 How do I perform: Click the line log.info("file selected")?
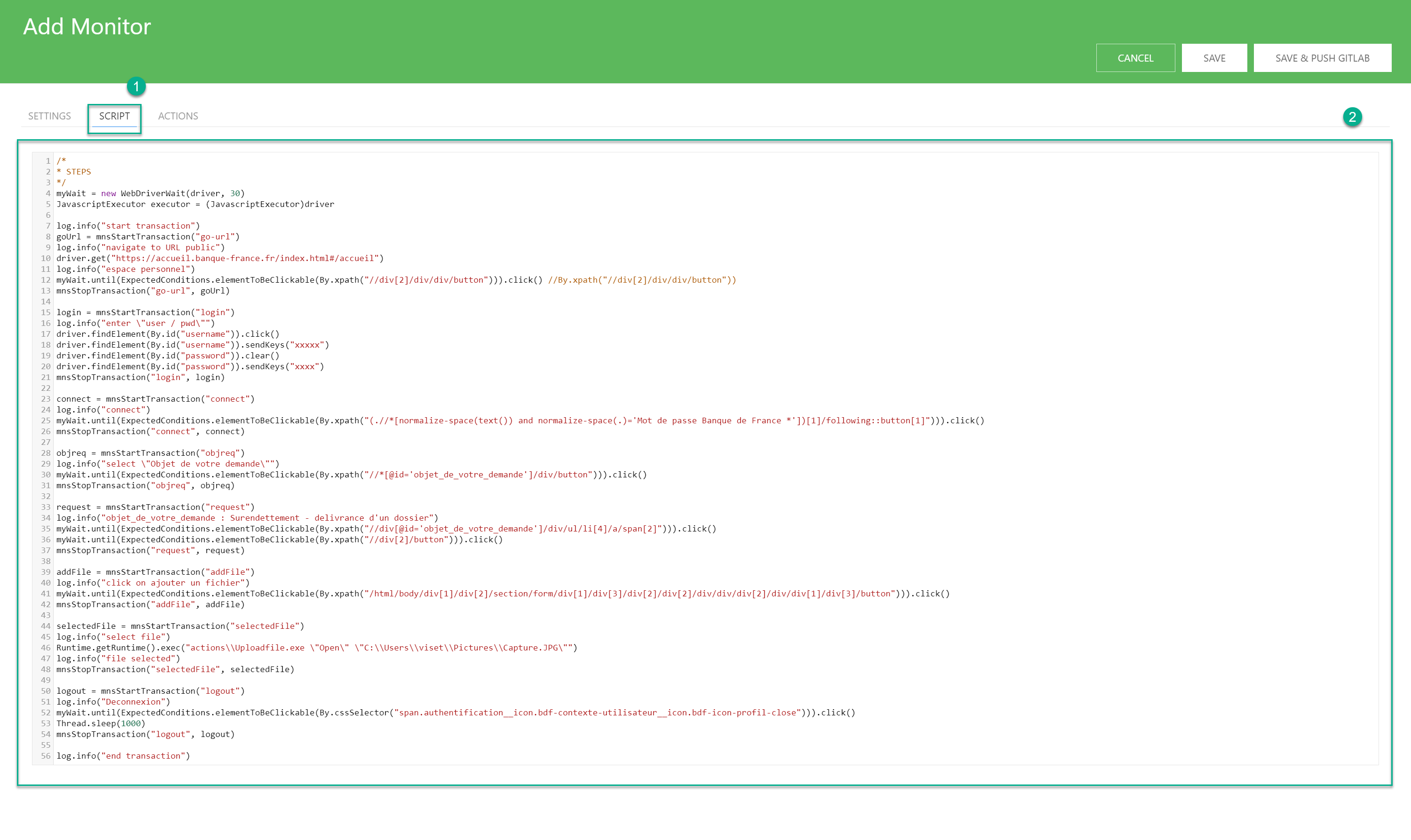click(119, 658)
